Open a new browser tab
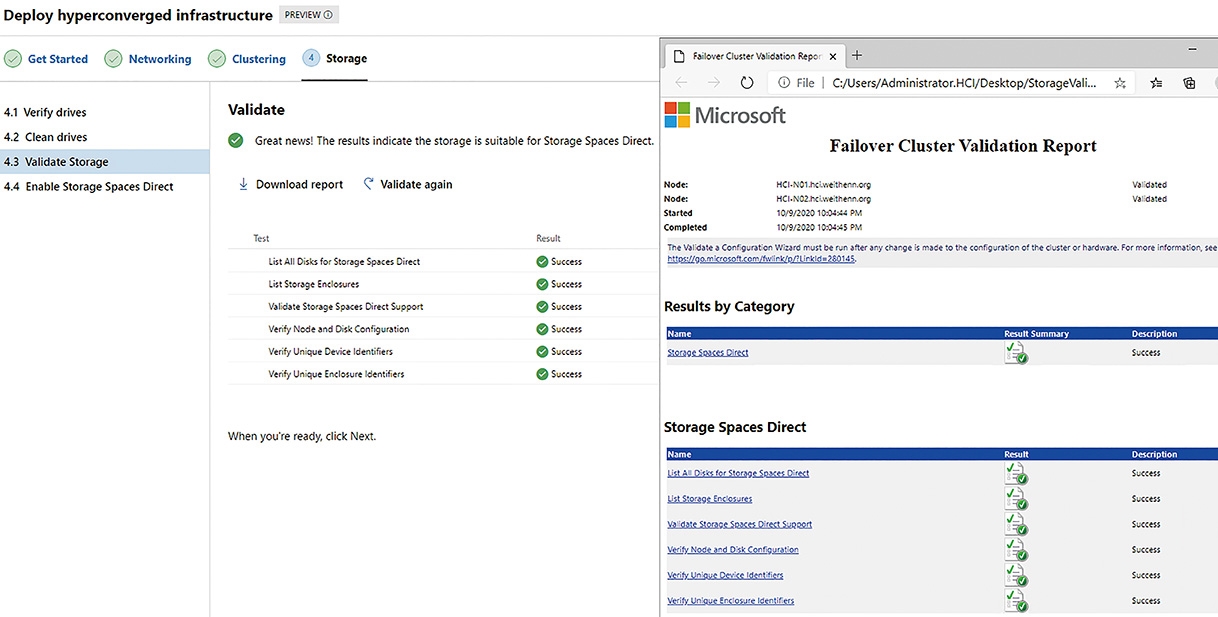This screenshot has width=1218, height=617. pyautogui.click(x=857, y=56)
